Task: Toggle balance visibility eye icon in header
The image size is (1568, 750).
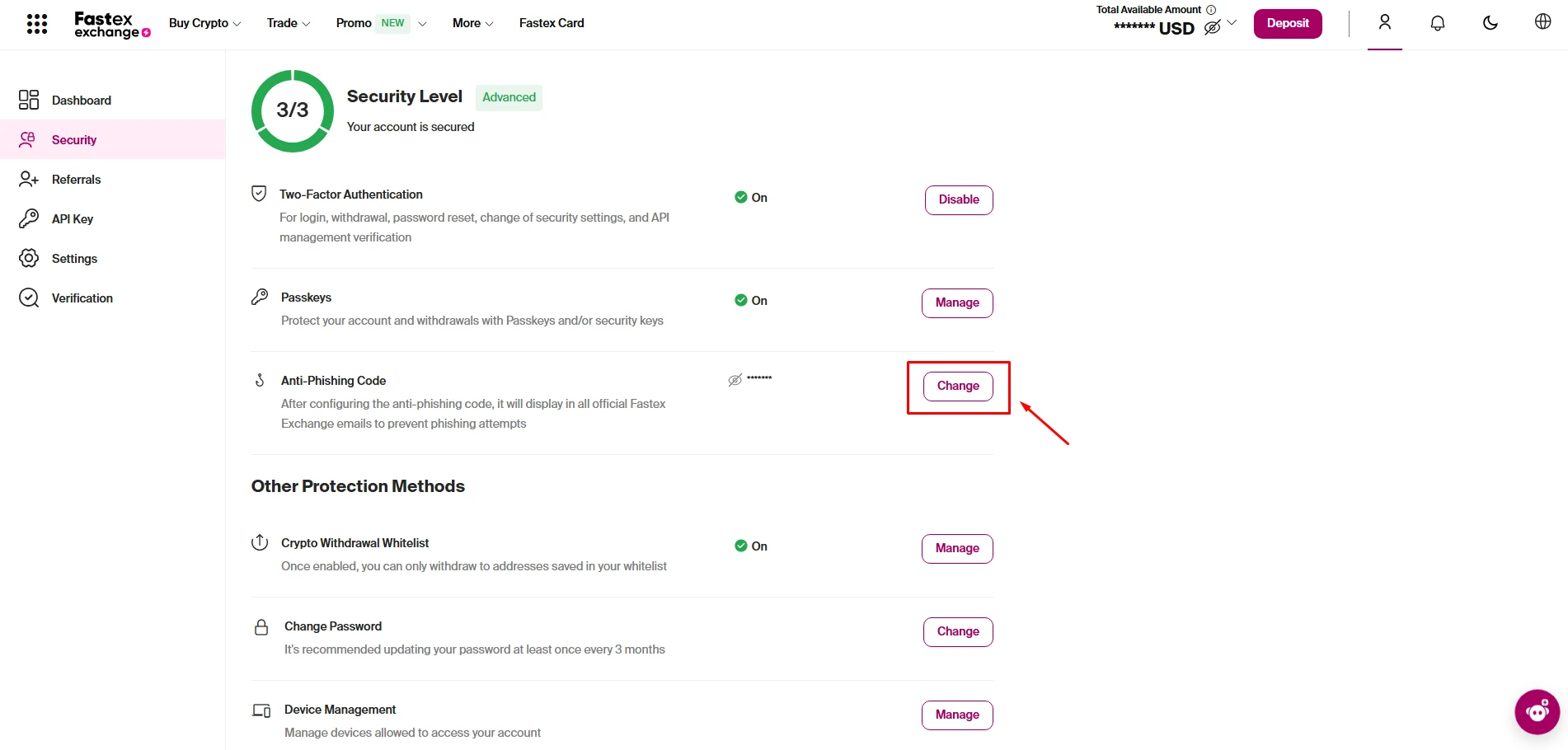Action: click(x=1212, y=28)
